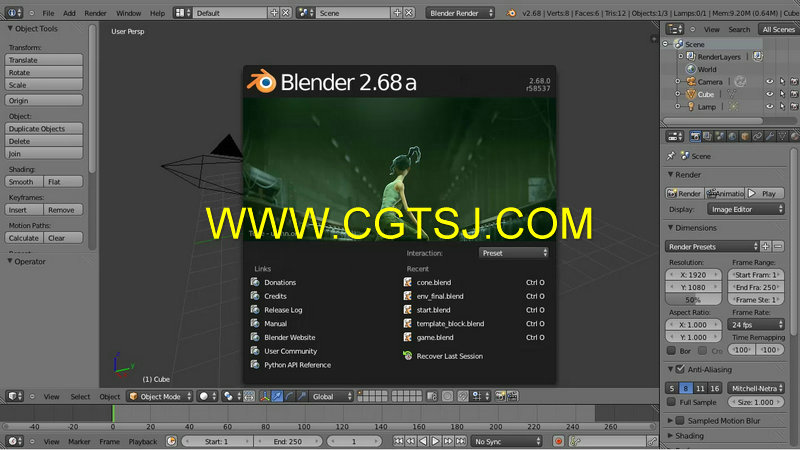This screenshot has width=800, height=450.
Task: Open the Render properties tab icon
Action: pyautogui.click(x=695, y=136)
